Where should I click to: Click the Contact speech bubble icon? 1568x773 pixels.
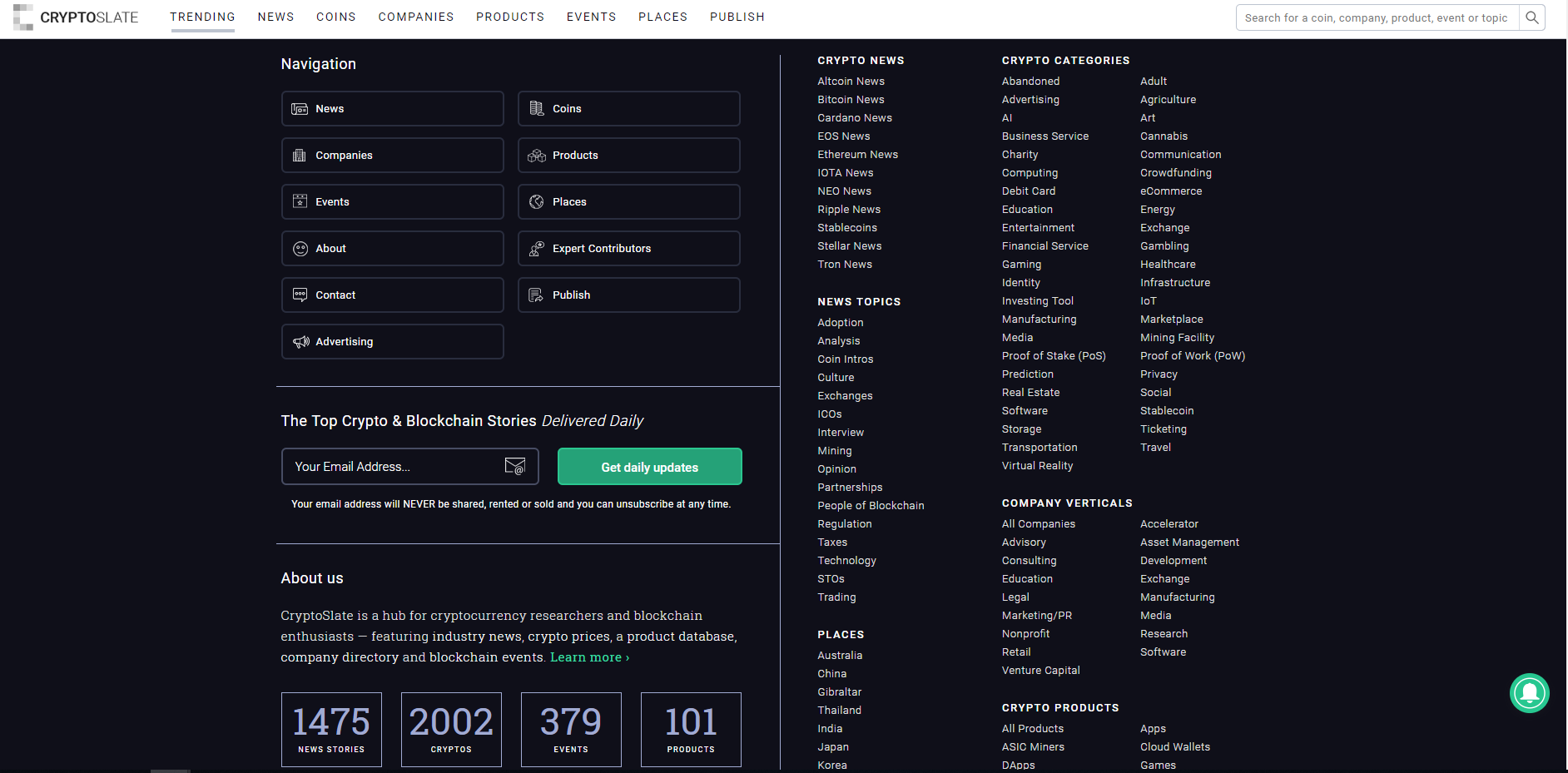tap(300, 295)
